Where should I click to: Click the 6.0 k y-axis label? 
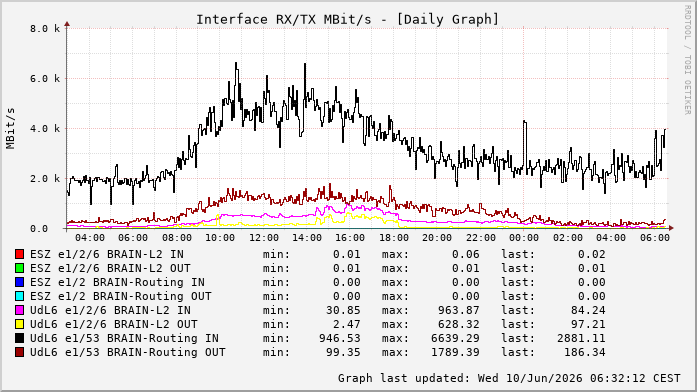click(x=45, y=79)
